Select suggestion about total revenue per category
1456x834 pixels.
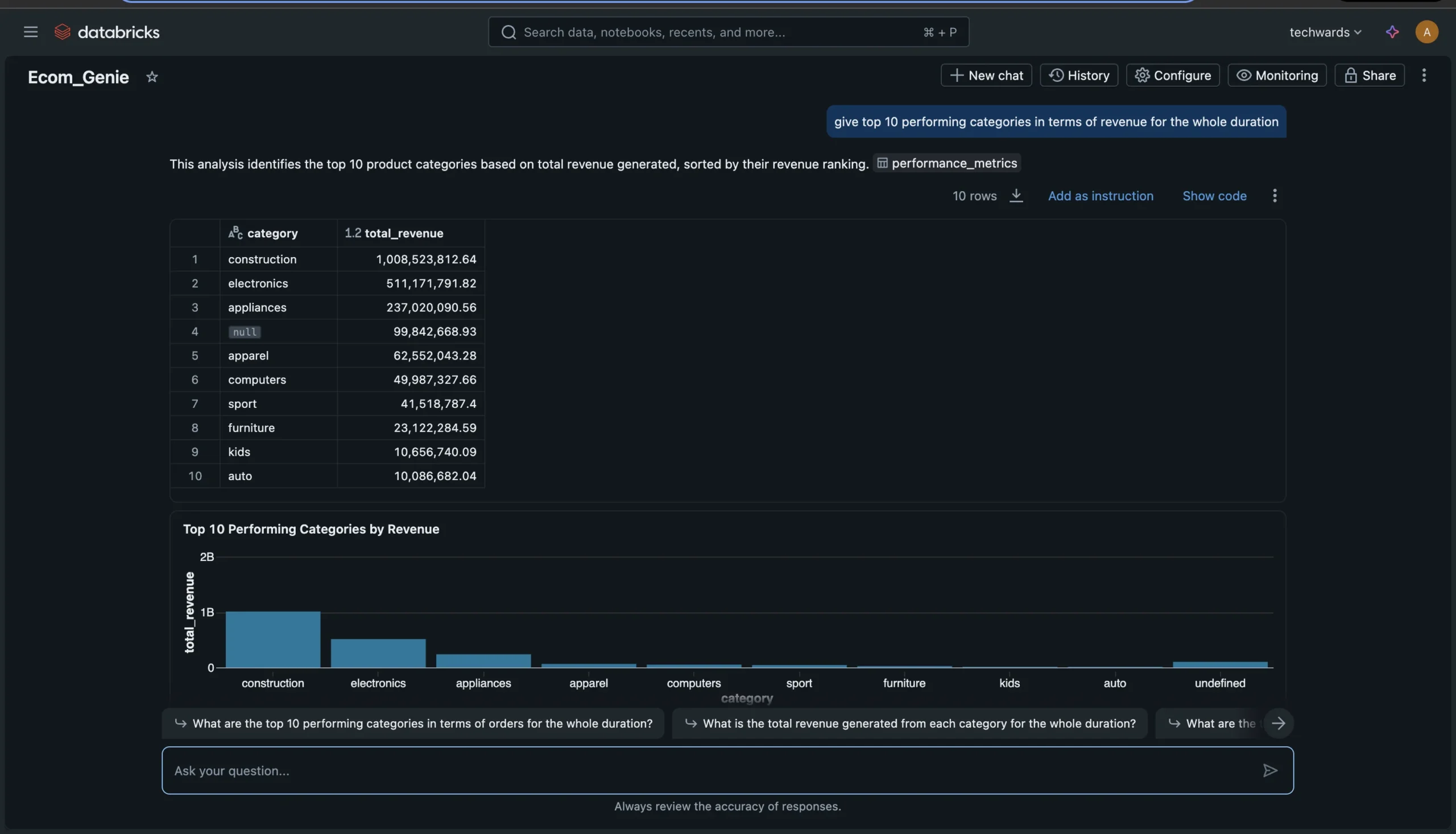tap(909, 724)
